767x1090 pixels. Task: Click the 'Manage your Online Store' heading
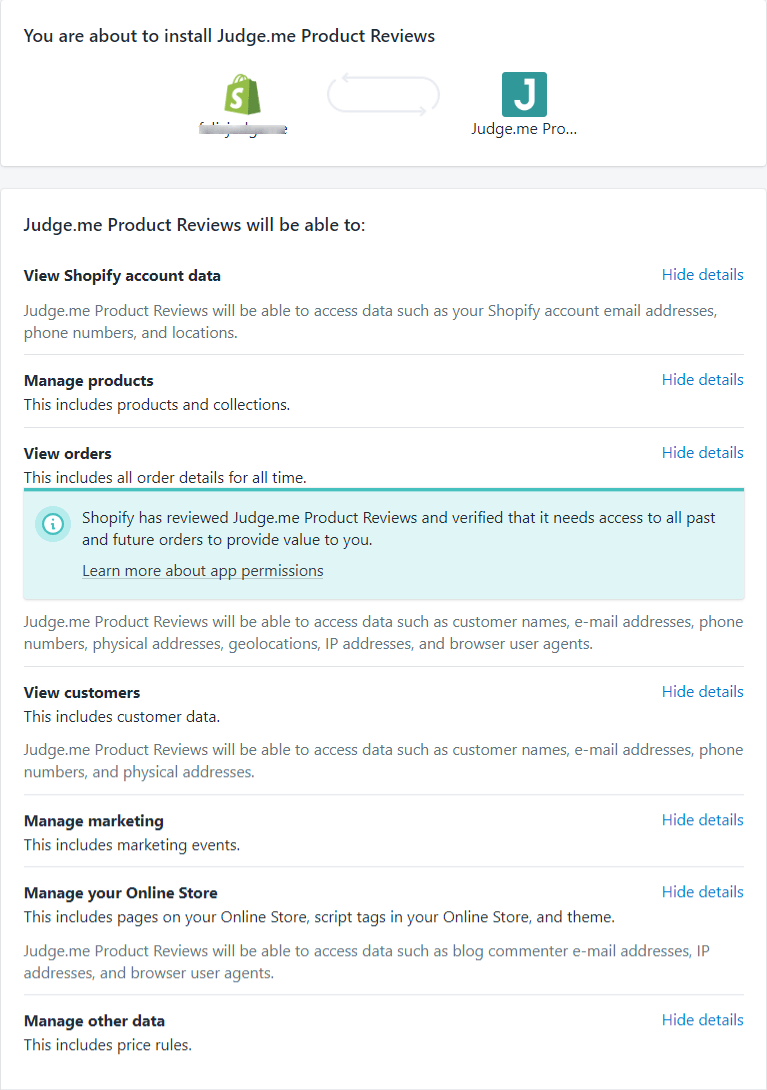coord(121,893)
